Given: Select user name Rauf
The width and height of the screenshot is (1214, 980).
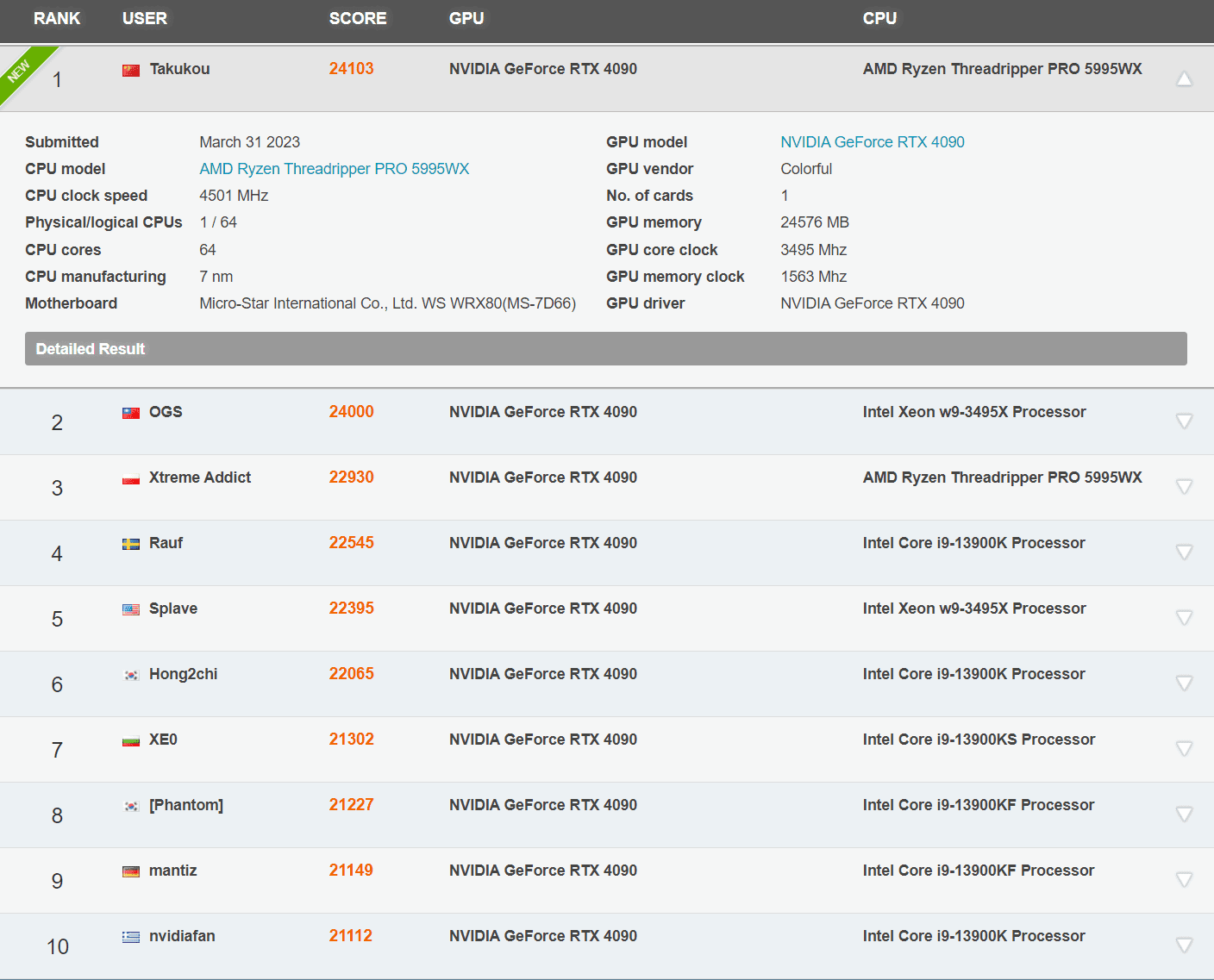Looking at the screenshot, I should pos(166,543).
